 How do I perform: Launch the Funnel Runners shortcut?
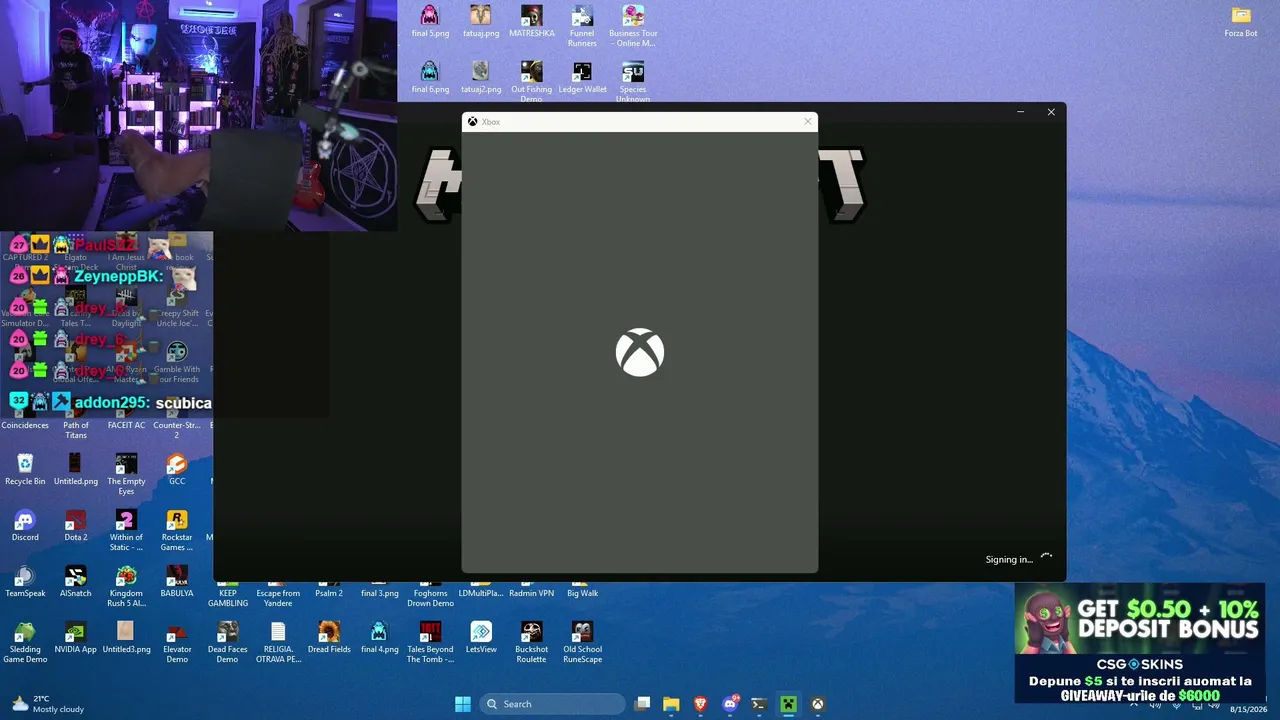[x=582, y=26]
